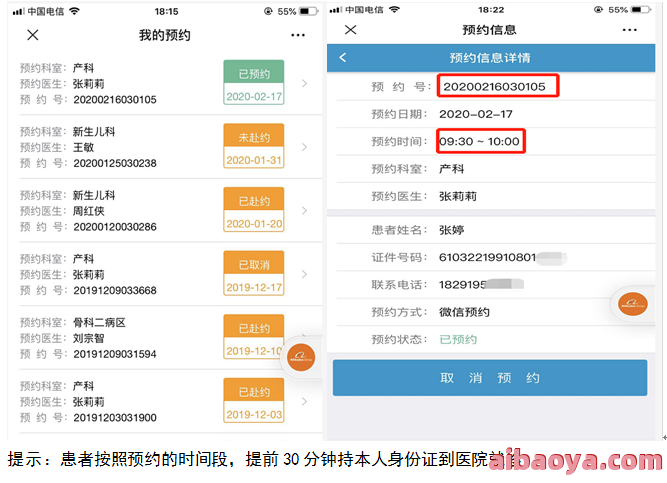Tap the 已赴约 2019-12-10 status badge

(x=254, y=337)
